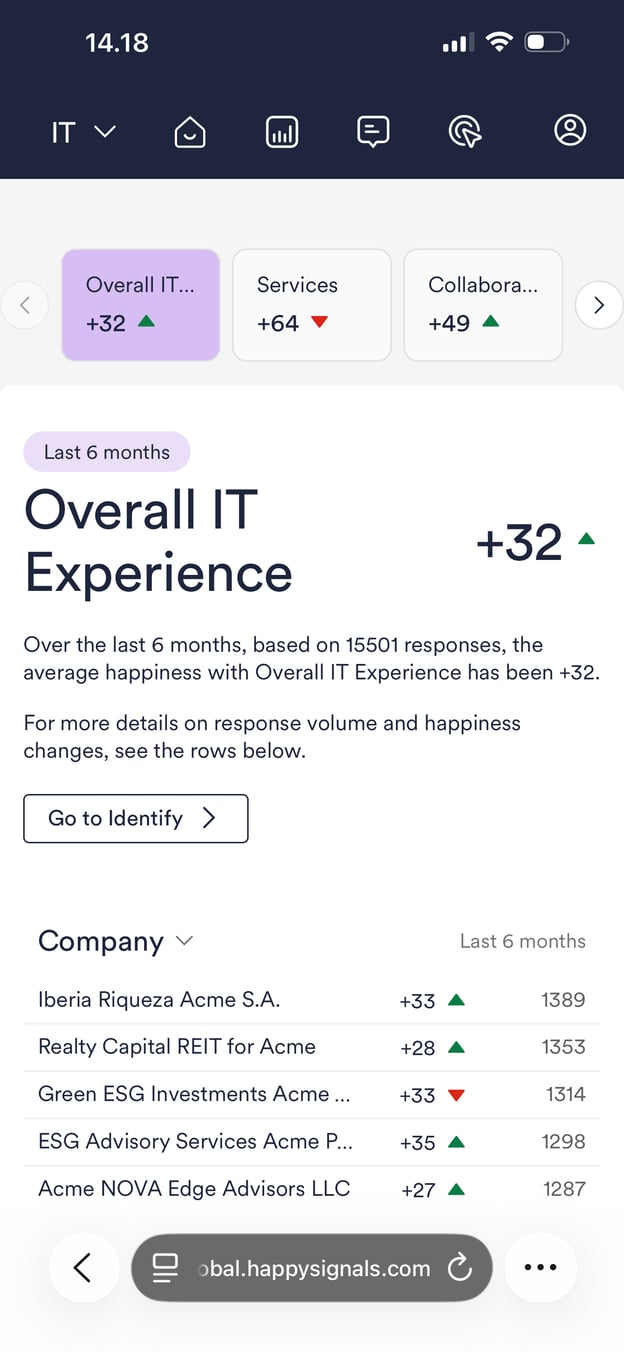624x1352 pixels.
Task: Tap the browser back arrow button
Action: coord(83,1268)
